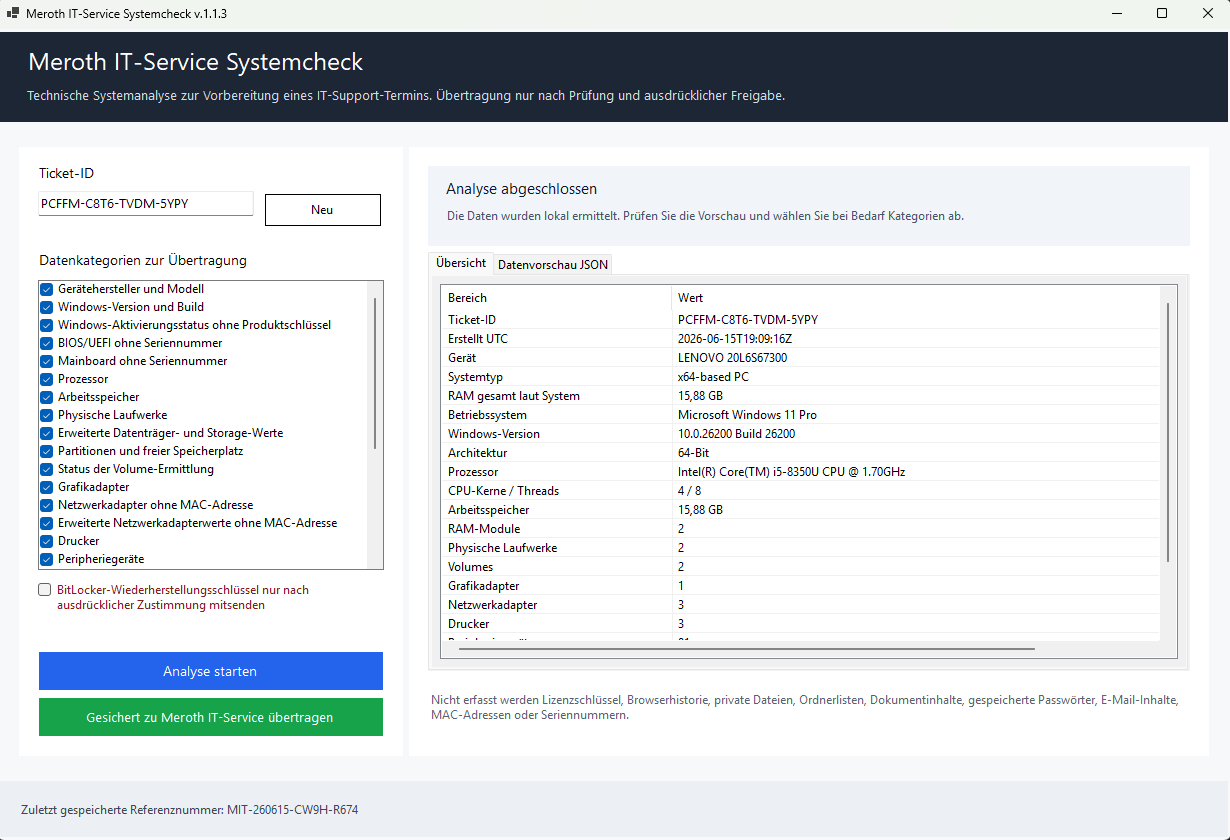This screenshot has height=840, width=1230.
Task: Enable BitLocker-Wiederherstellungsschlüssel mitsenden checkbox
Action: click(x=45, y=590)
